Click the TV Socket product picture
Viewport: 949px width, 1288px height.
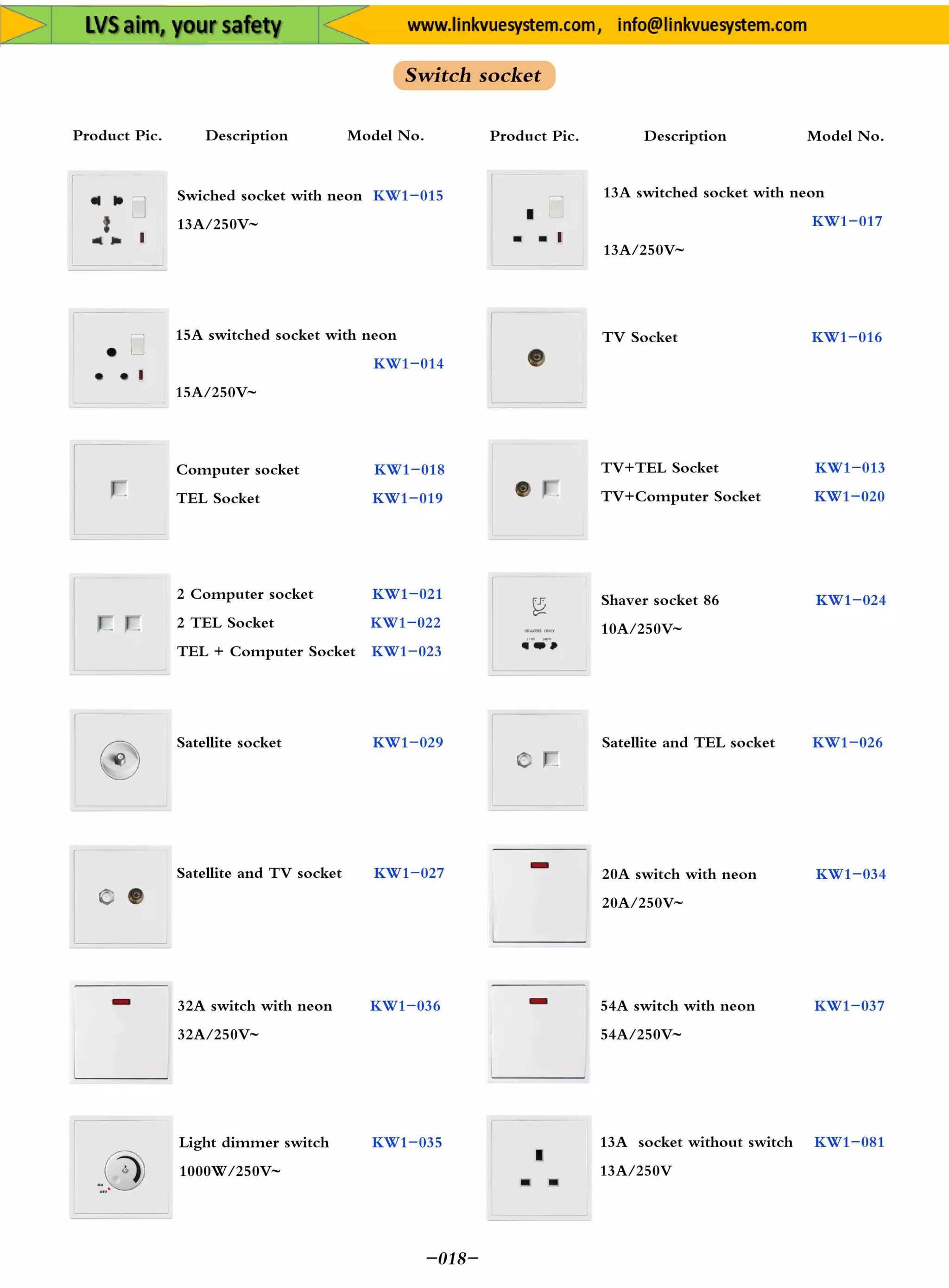537,357
